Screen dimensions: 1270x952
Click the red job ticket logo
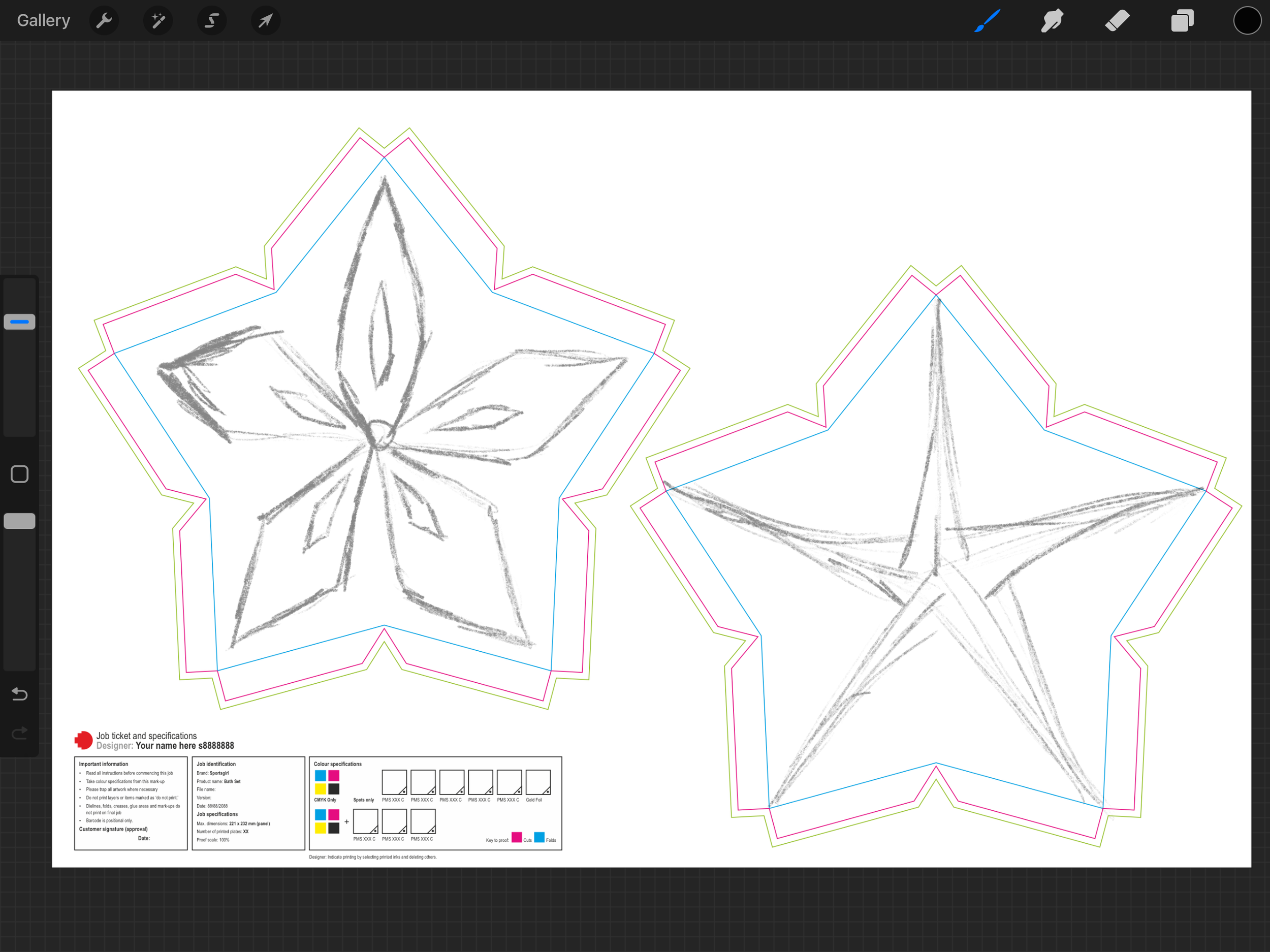click(x=84, y=740)
